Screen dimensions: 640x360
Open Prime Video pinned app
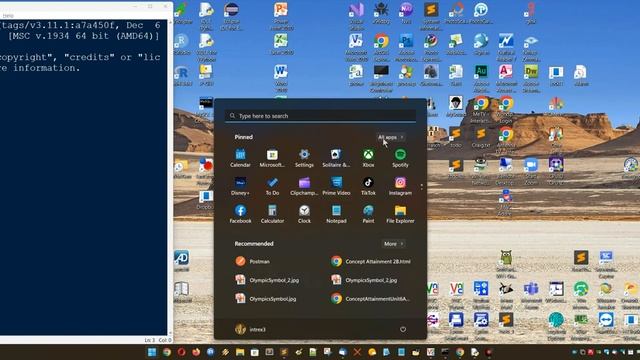coord(336,187)
